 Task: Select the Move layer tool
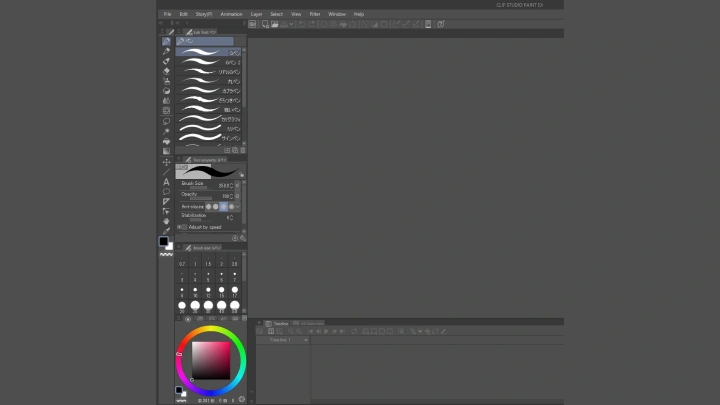(x=166, y=162)
